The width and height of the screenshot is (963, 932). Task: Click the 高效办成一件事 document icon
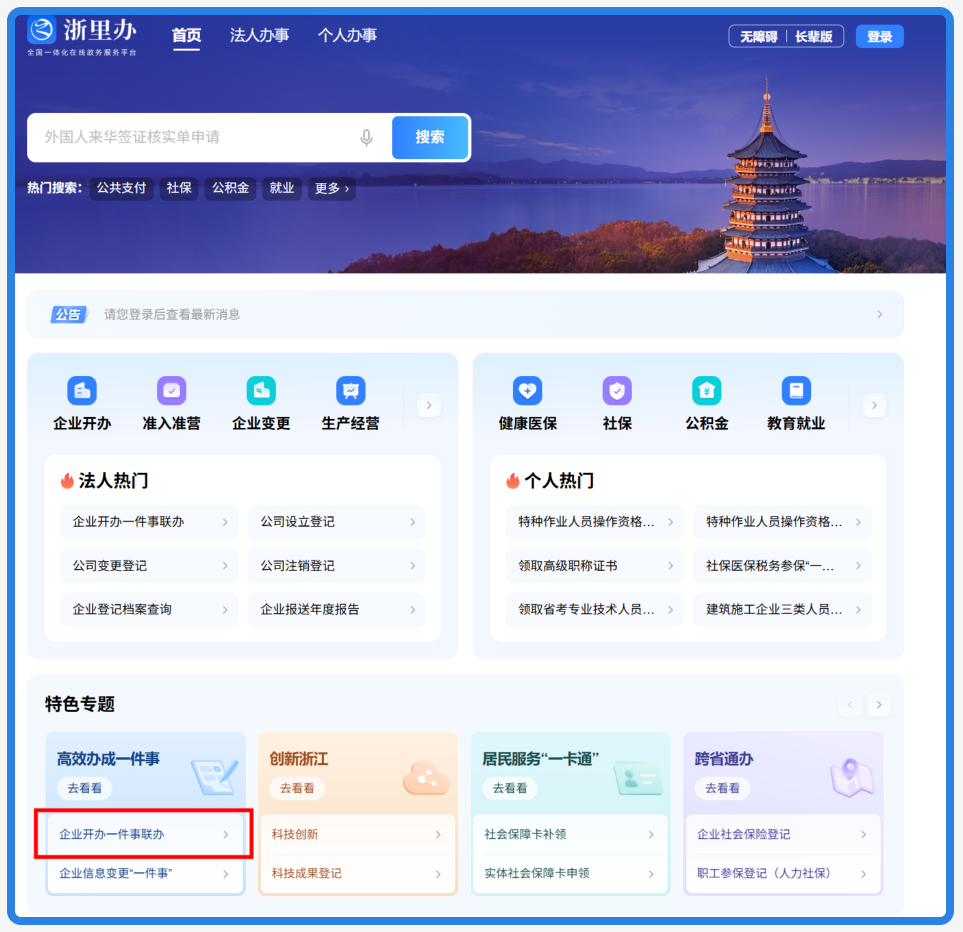pos(214,776)
